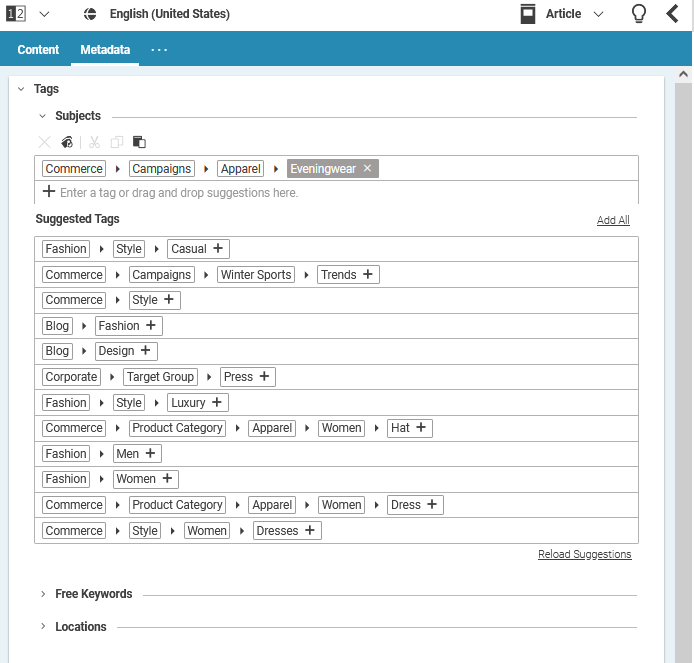Expand the Free Keywords section
Viewport: 694px width, 663px height.
[43, 594]
